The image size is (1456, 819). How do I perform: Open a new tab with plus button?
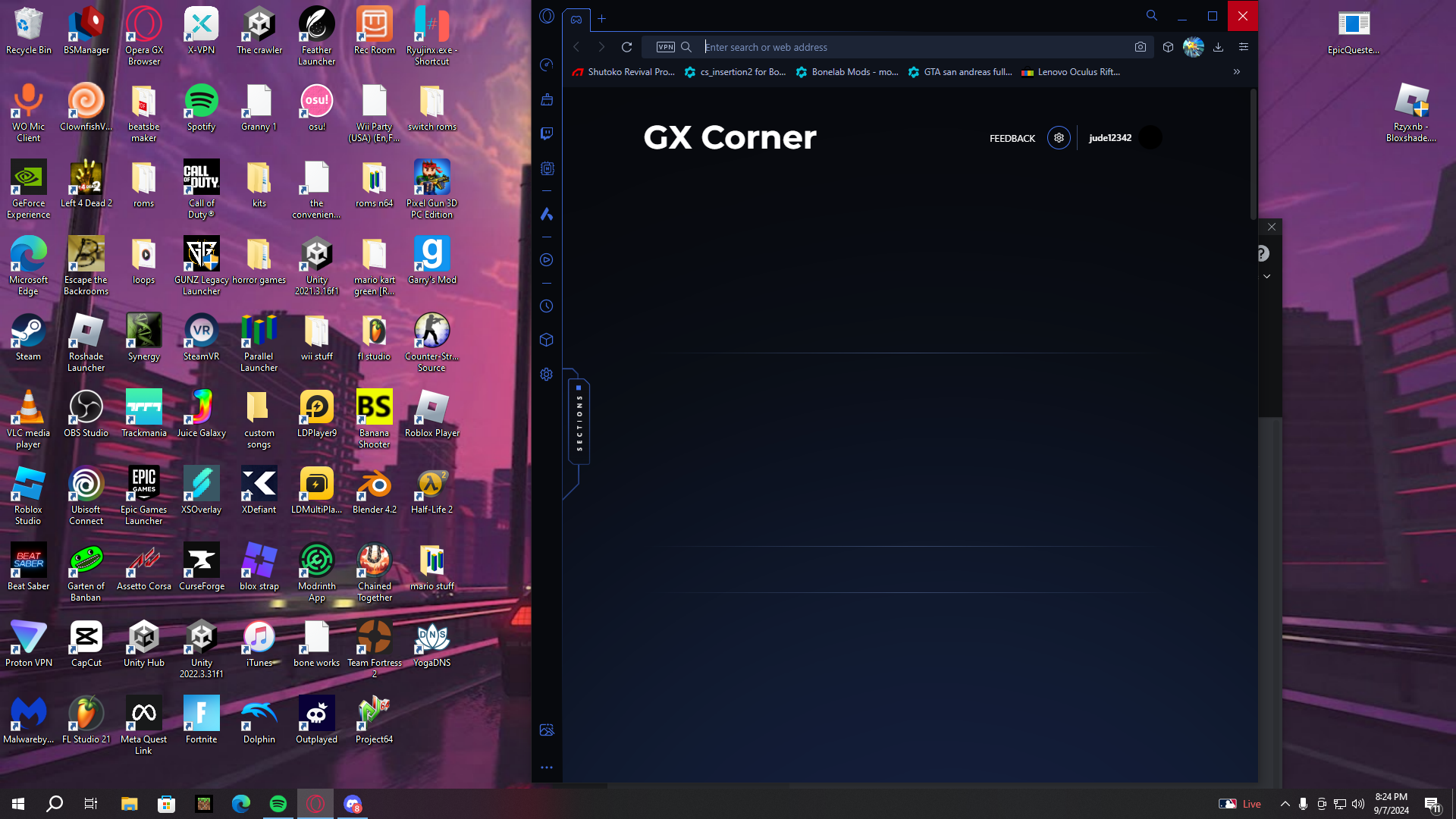pyautogui.click(x=601, y=19)
